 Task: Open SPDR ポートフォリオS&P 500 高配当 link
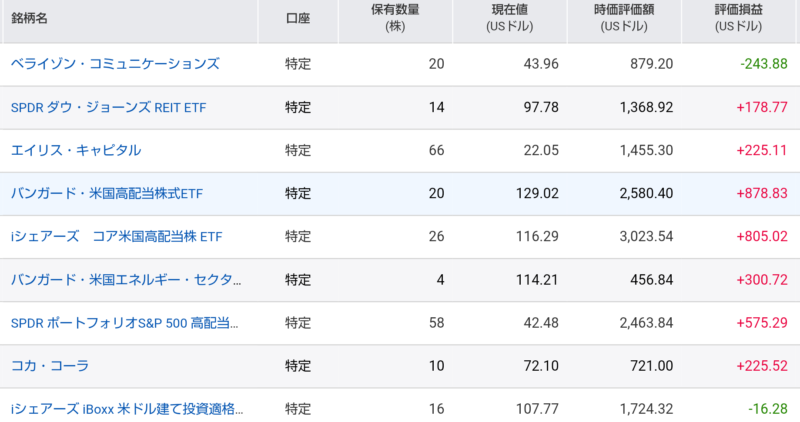click(x=124, y=323)
